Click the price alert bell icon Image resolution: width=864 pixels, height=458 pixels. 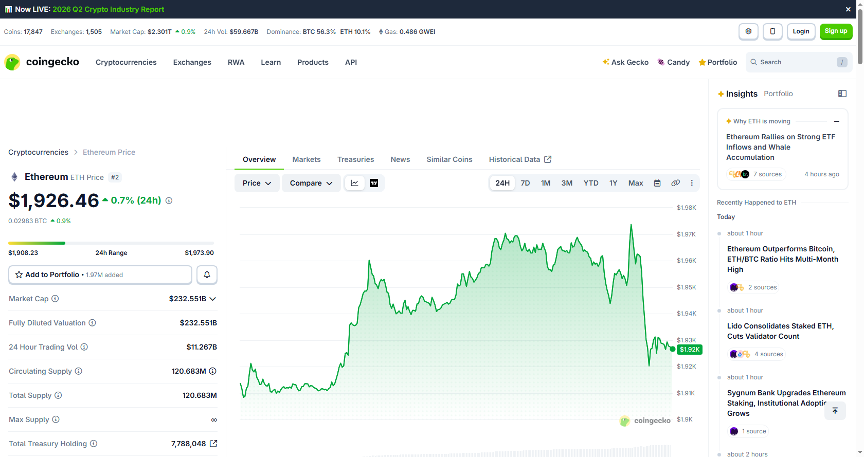click(207, 274)
